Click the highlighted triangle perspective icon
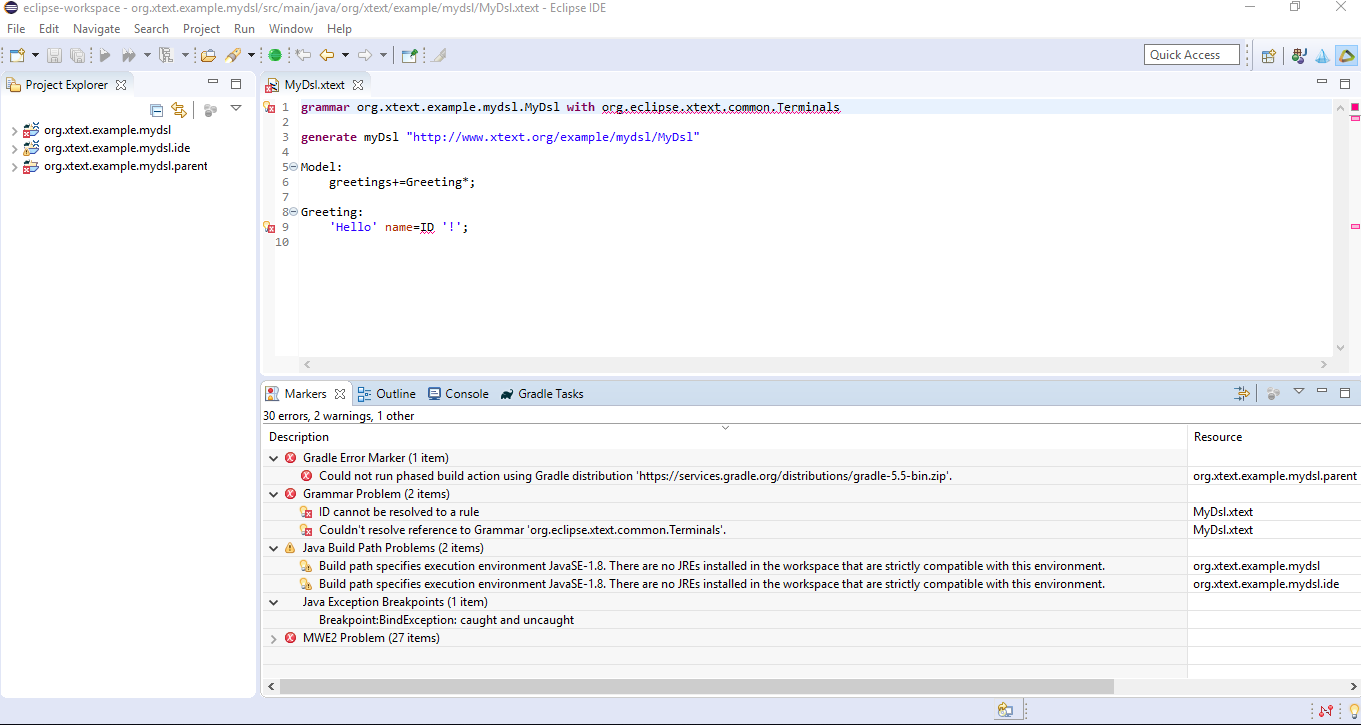 coord(1346,56)
